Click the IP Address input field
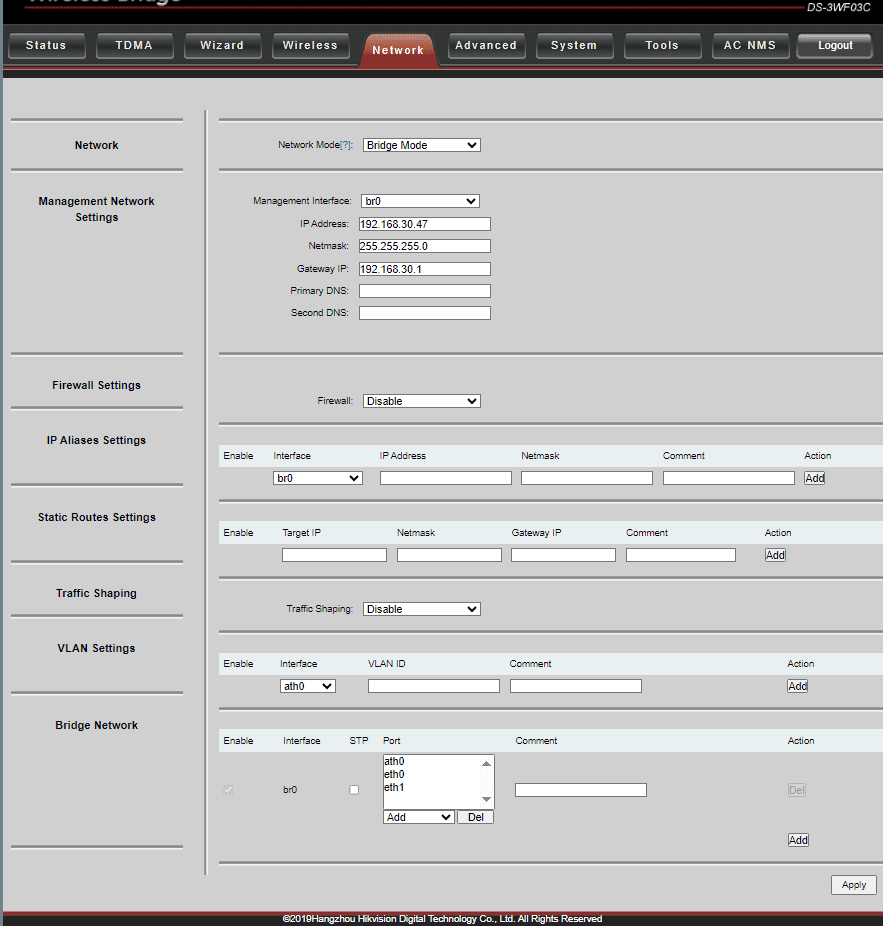The image size is (883, 926). (x=424, y=224)
